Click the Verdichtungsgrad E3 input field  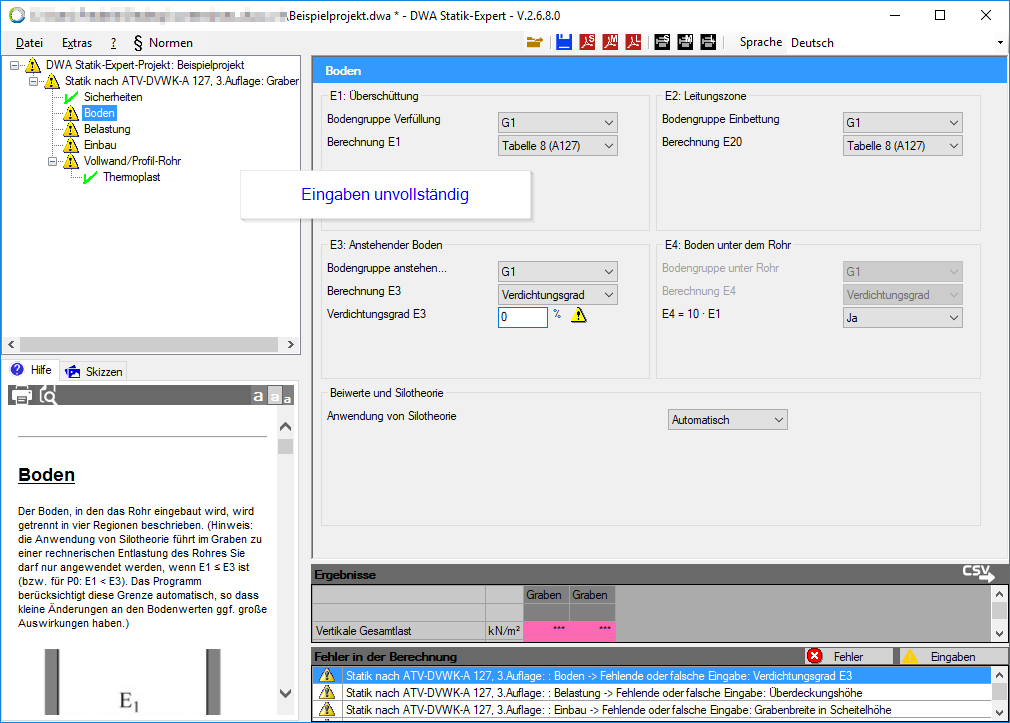[523, 317]
